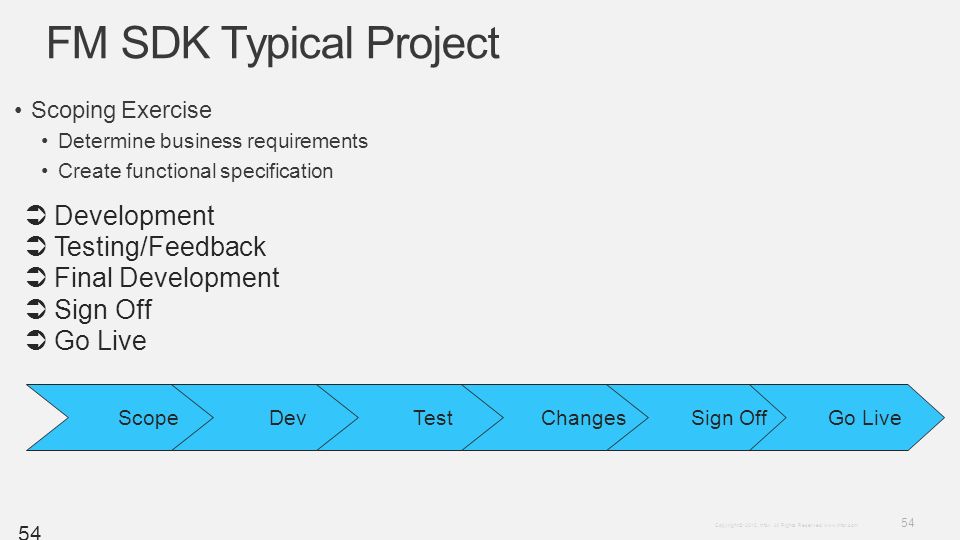Click the slide number 54 at bottom left
Image resolution: width=960 pixels, height=540 pixels.
[x=29, y=532]
